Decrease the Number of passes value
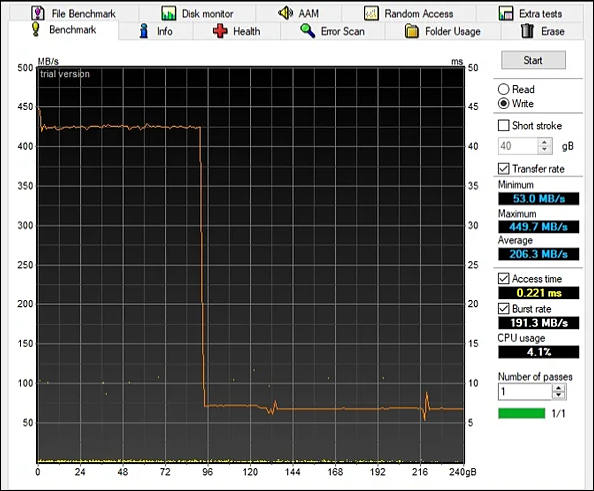Image resolution: width=594 pixels, height=491 pixels. click(559, 395)
